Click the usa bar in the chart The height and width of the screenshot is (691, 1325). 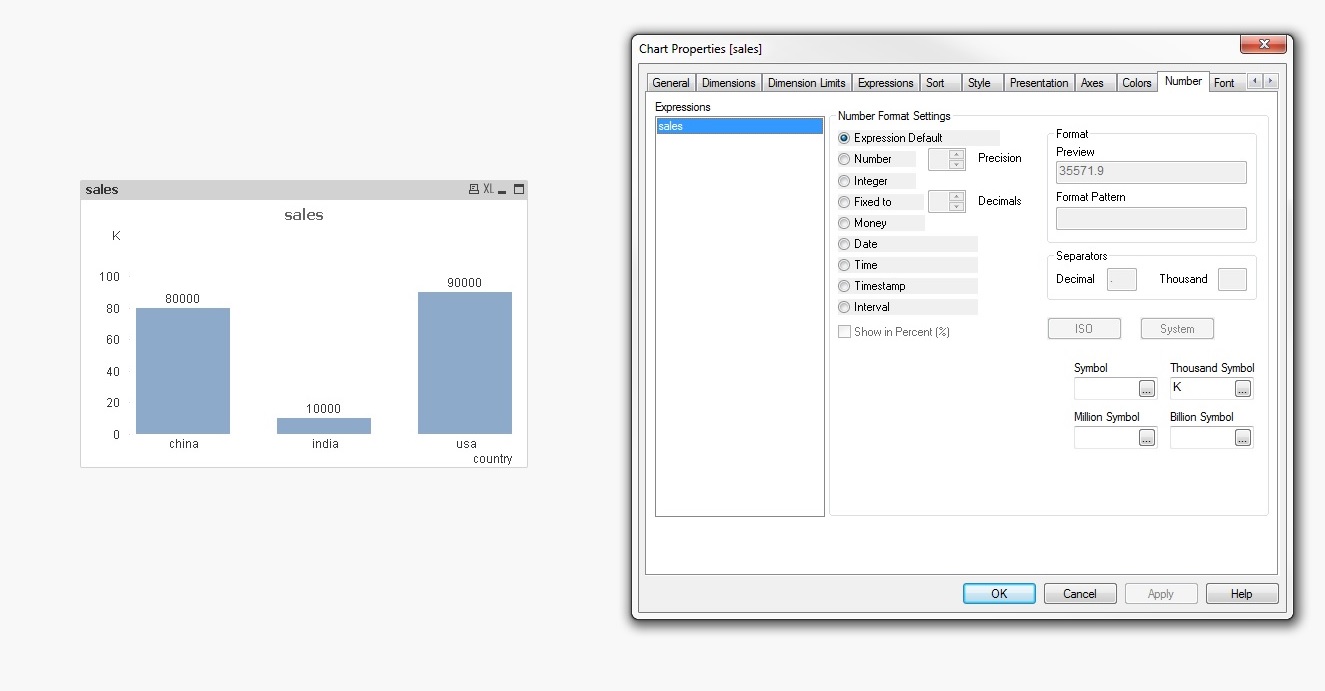click(x=465, y=363)
